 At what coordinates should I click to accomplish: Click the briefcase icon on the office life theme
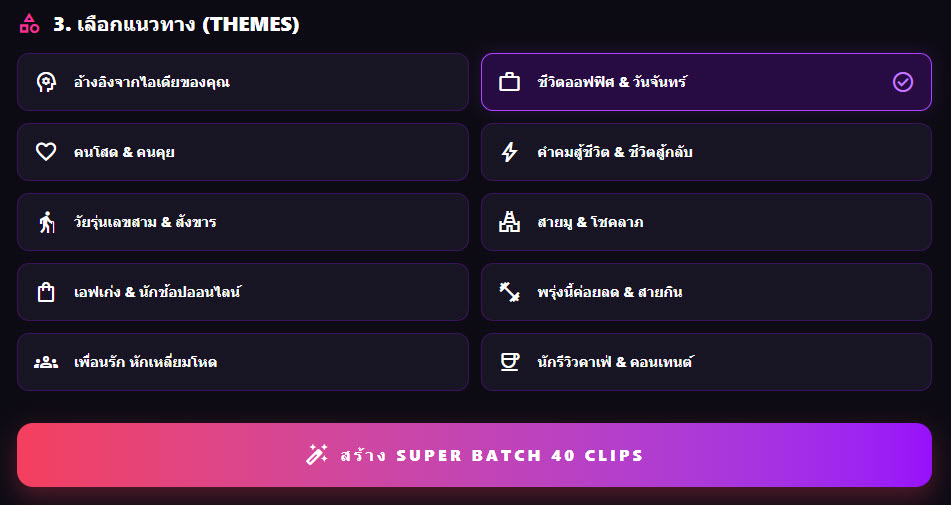click(x=509, y=82)
